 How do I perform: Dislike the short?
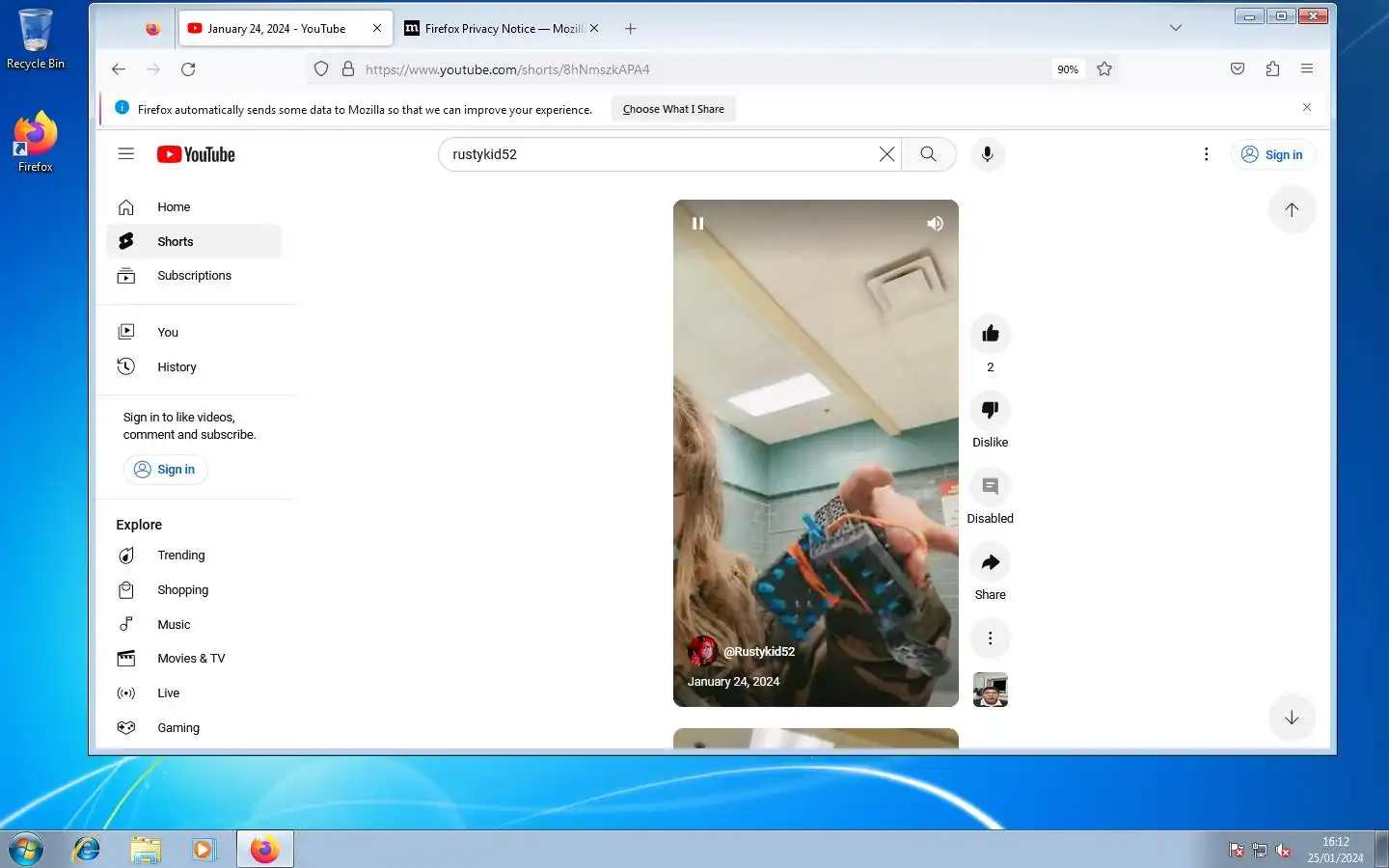coord(990,410)
